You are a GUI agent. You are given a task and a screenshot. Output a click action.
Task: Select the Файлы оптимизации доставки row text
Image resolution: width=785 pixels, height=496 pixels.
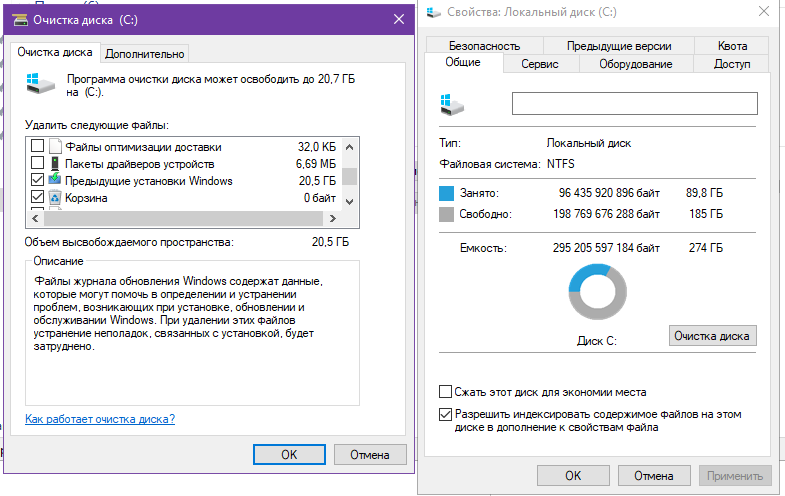(143, 147)
